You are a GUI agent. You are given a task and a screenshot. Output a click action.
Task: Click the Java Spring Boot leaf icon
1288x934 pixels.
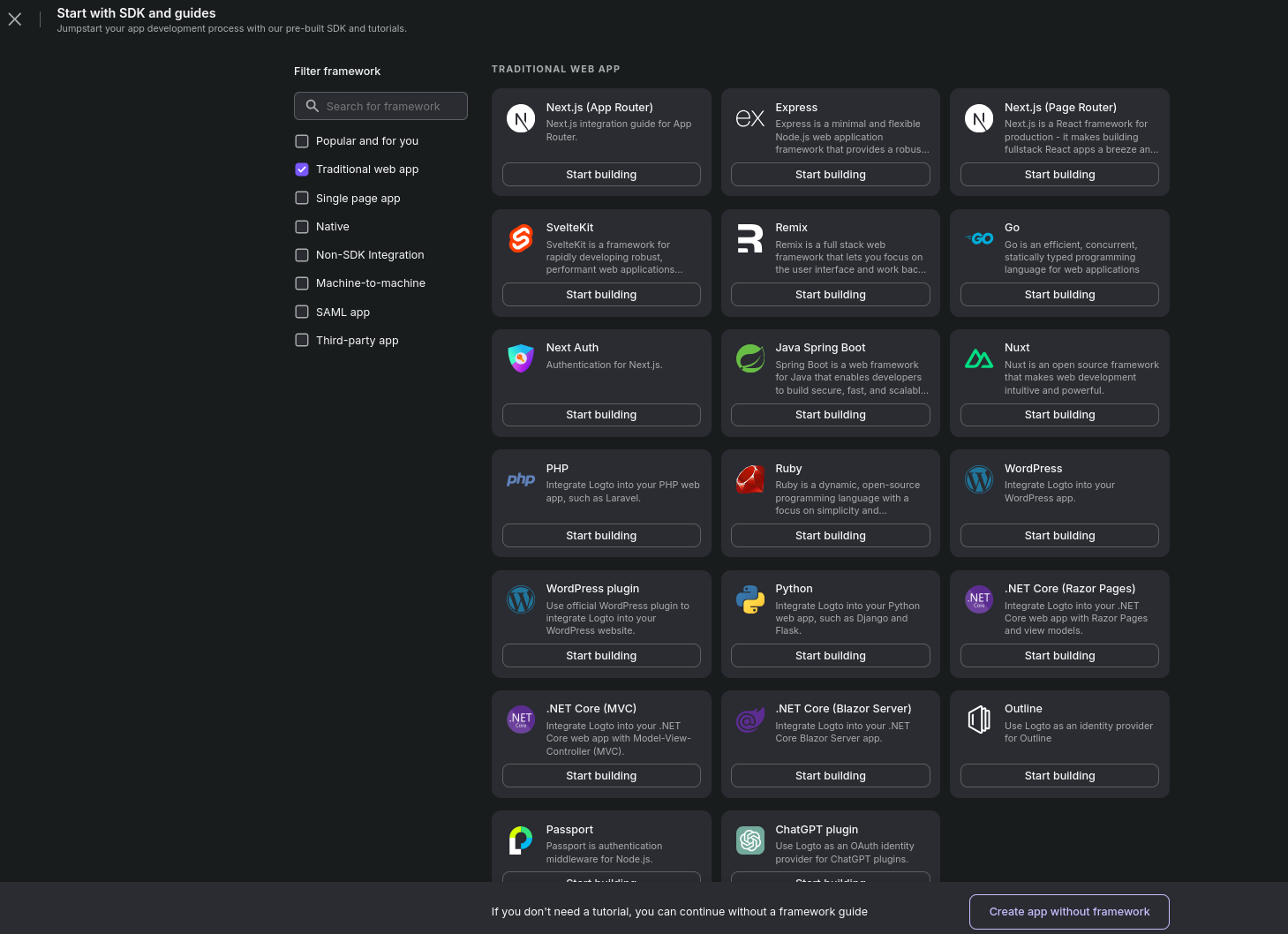tap(749, 358)
